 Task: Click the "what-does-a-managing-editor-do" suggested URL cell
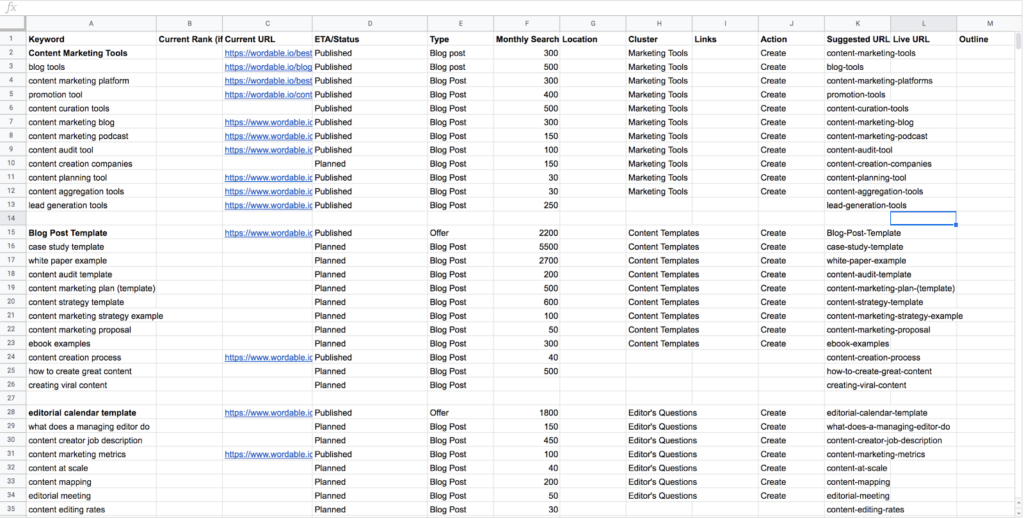click(888, 427)
